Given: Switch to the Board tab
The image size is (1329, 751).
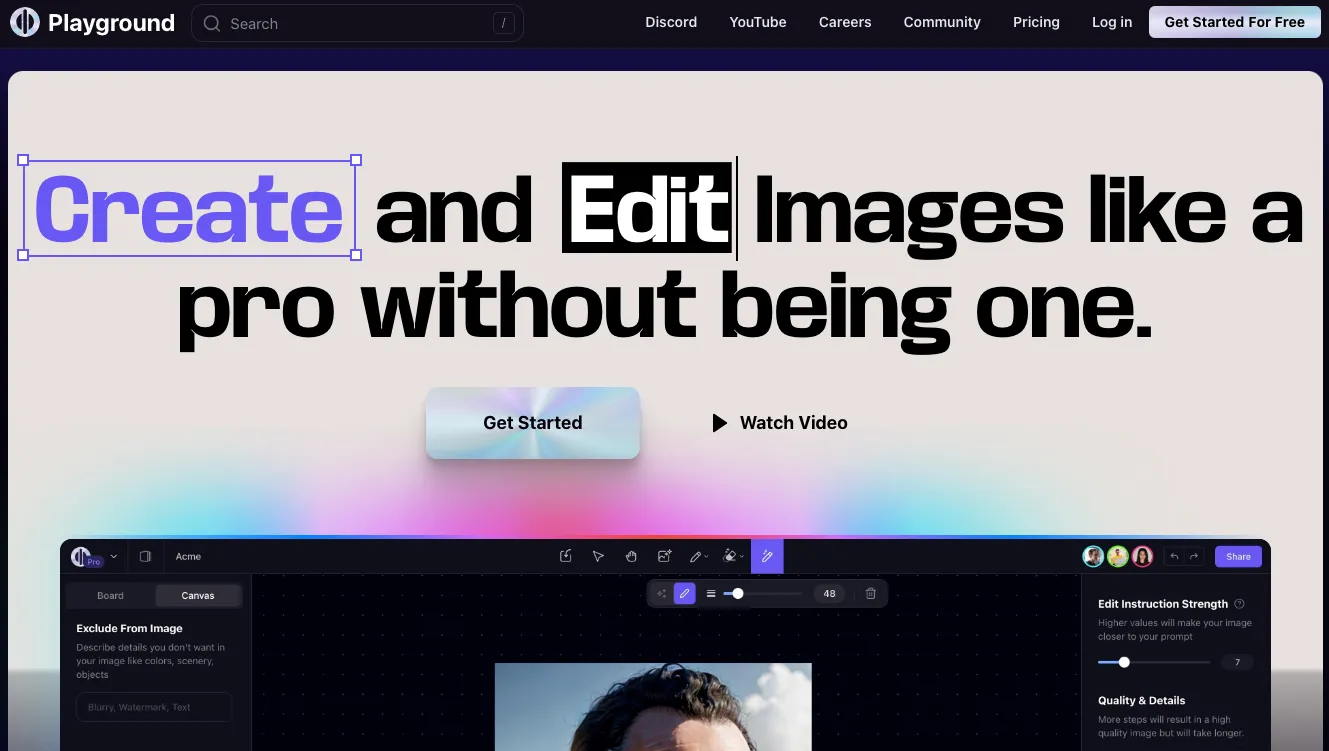Looking at the screenshot, I should pyautogui.click(x=110, y=595).
